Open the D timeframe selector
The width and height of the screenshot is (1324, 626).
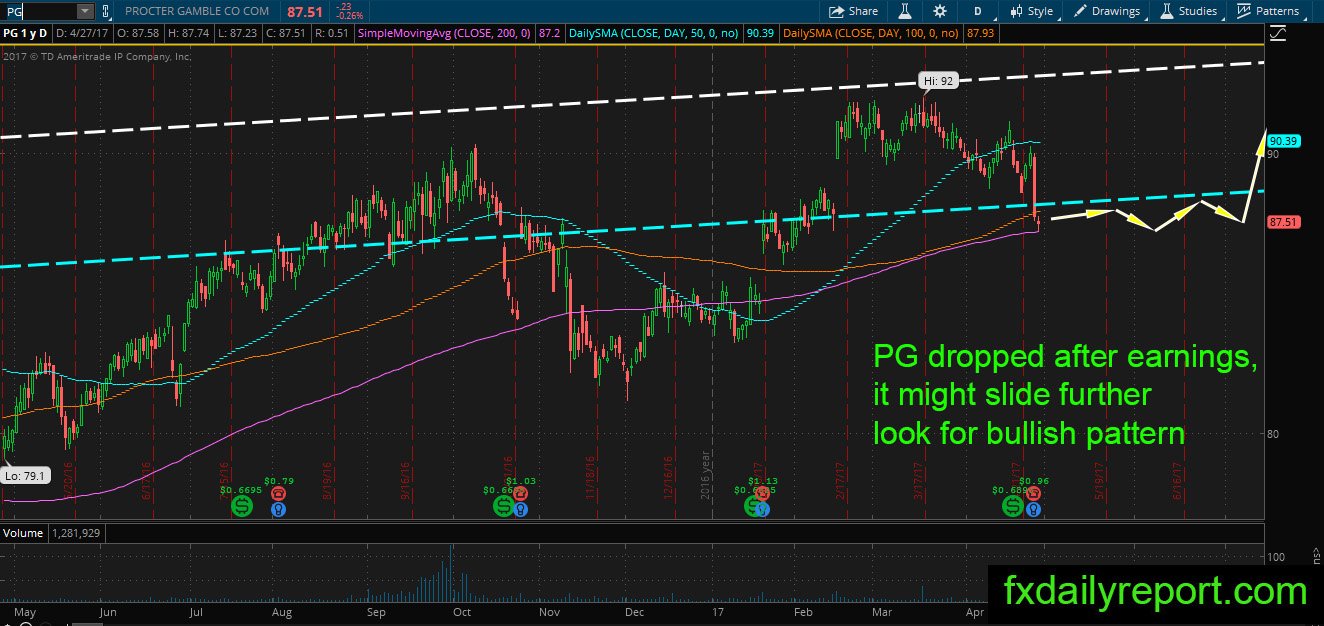tap(977, 11)
